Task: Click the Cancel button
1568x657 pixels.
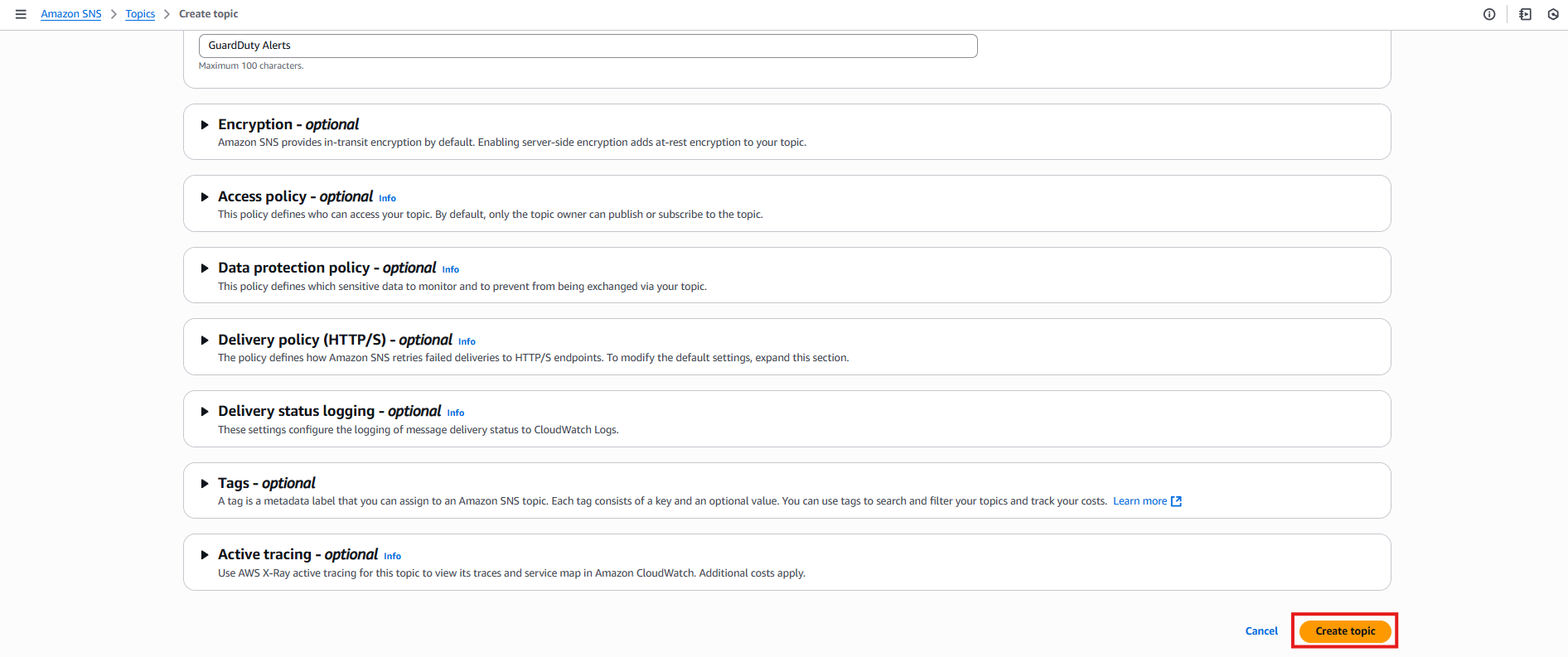Action: click(x=1261, y=631)
